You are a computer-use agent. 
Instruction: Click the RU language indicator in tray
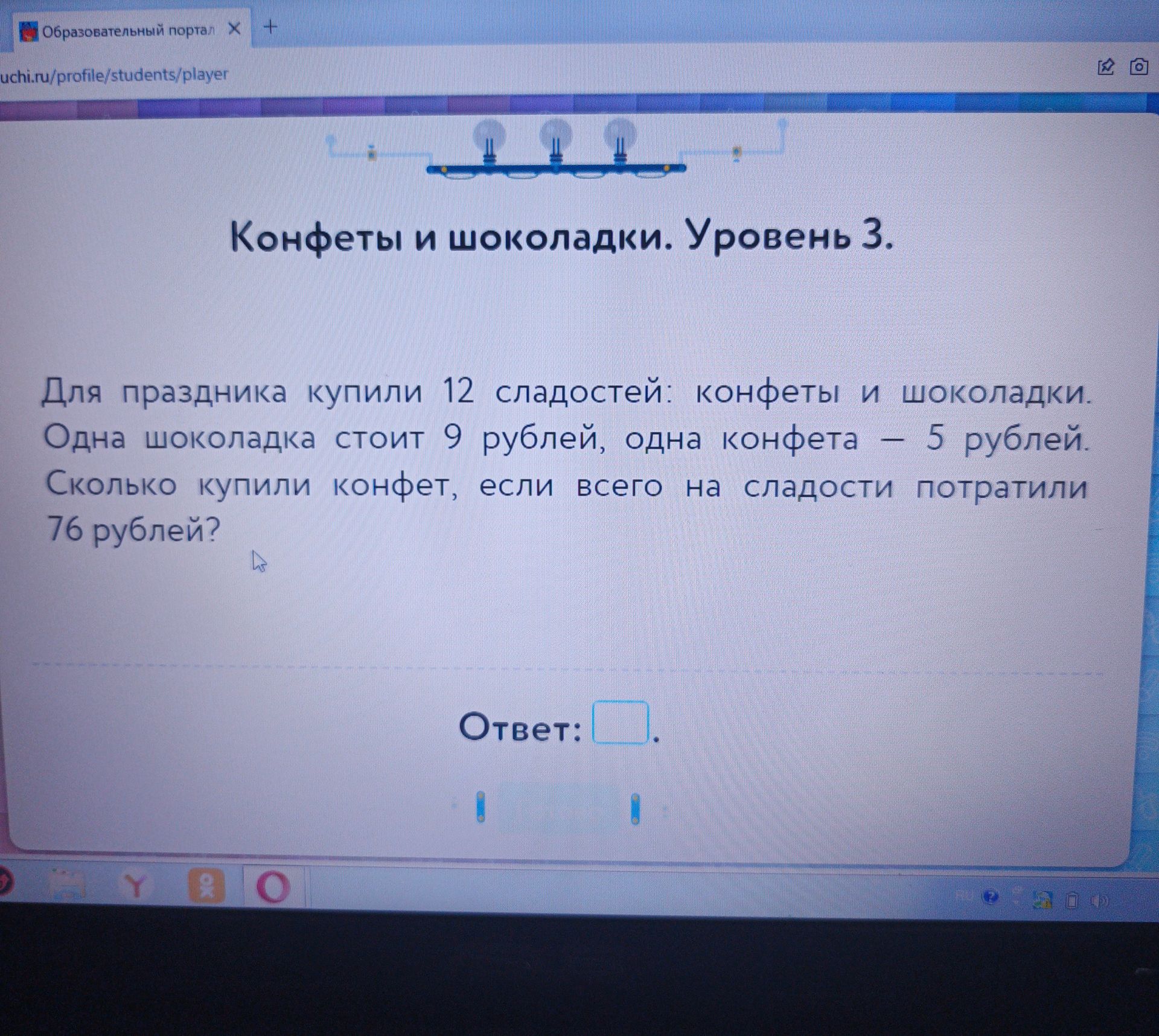963,895
